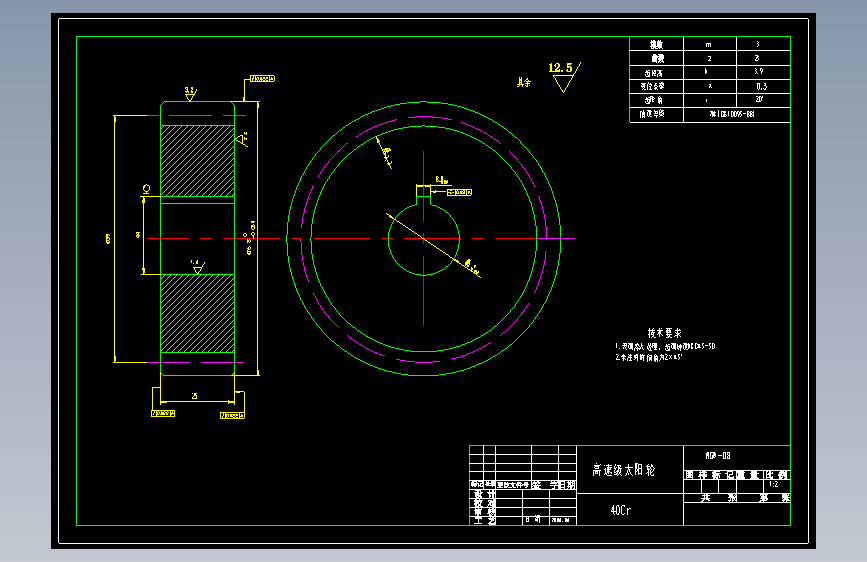Select the '高速级太阳轮' title block text
Screen dimensions: 867x562
[624, 470]
